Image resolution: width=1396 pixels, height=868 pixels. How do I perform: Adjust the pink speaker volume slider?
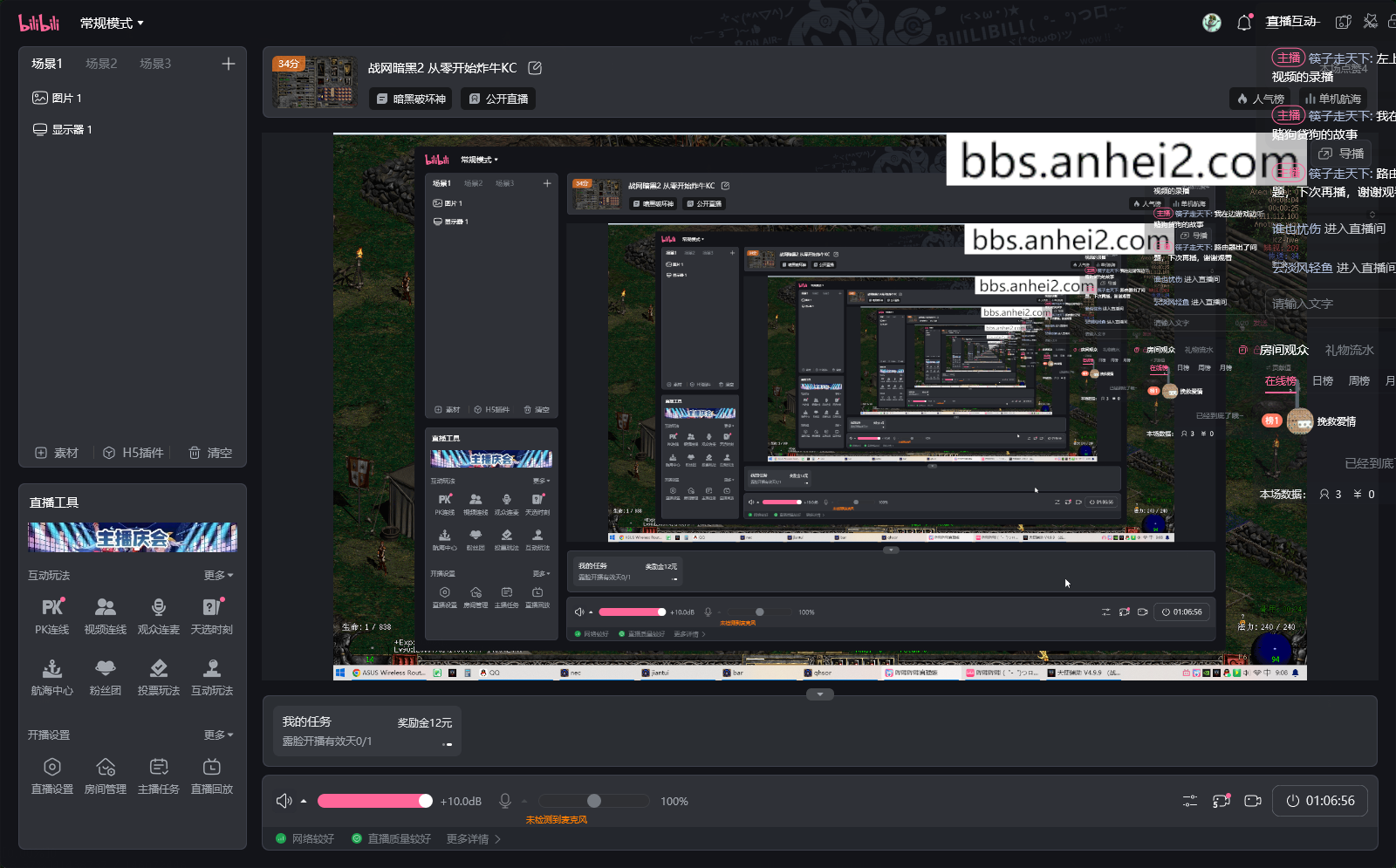point(375,801)
